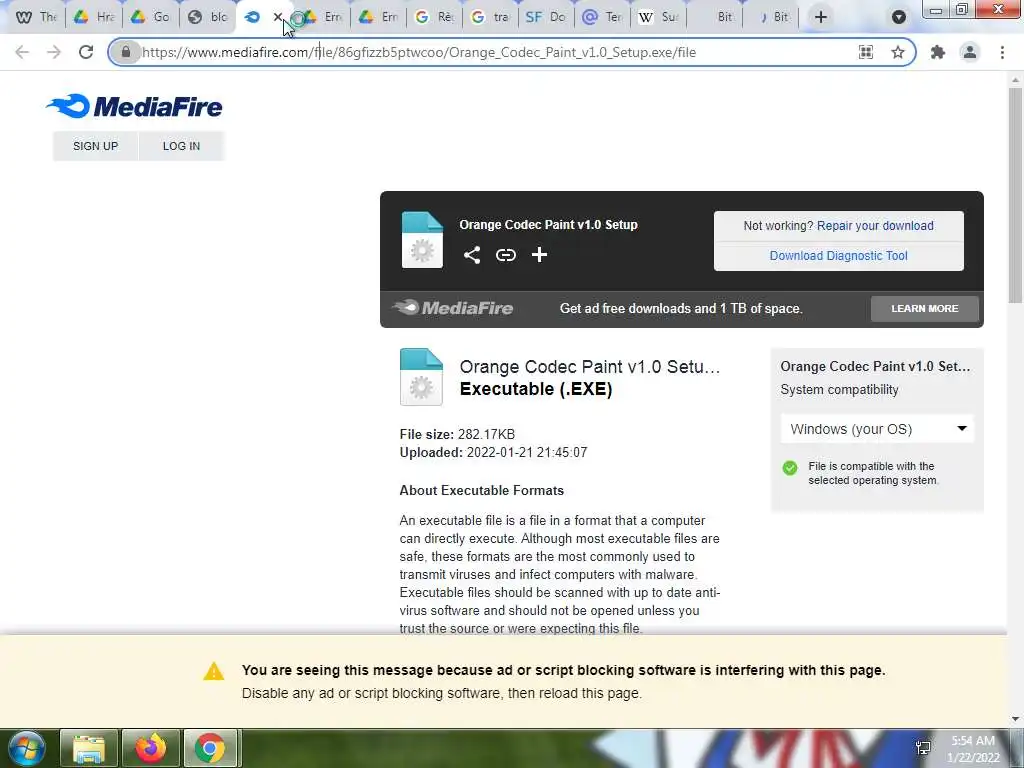Open the Chrome profile avatar
The width and height of the screenshot is (1024, 768).
click(x=970, y=52)
